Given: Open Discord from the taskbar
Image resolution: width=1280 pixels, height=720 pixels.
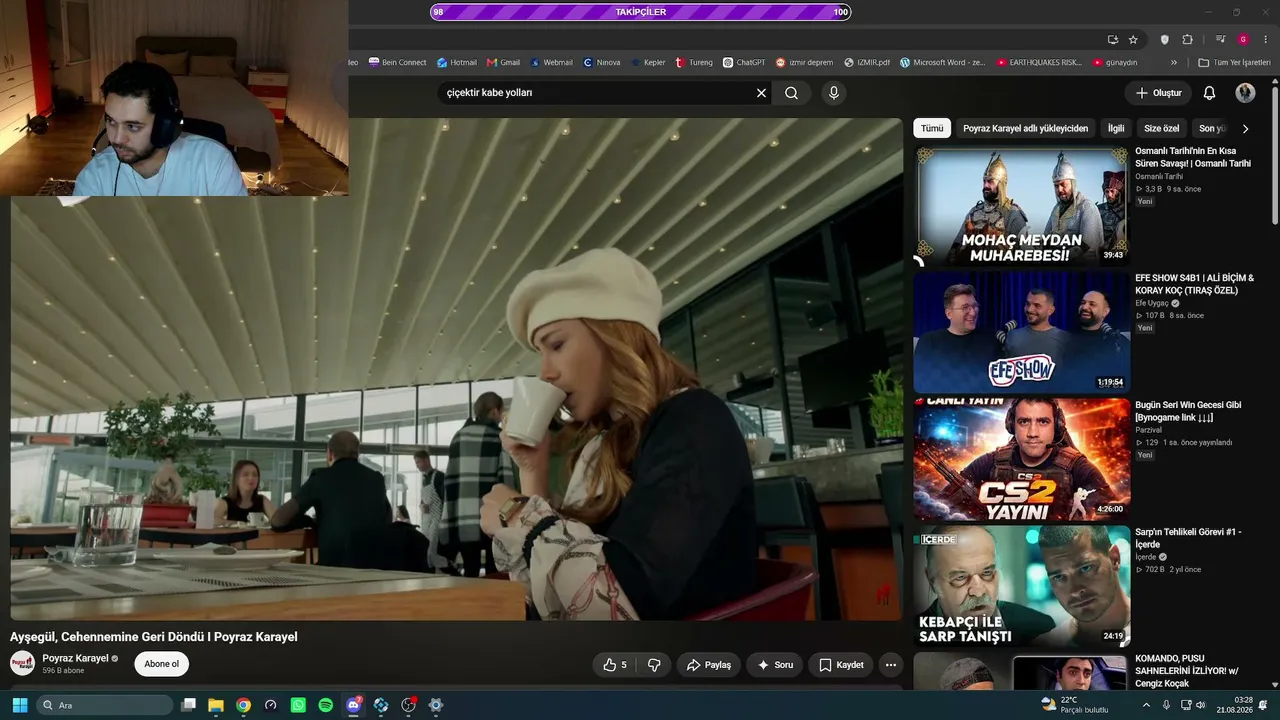Looking at the screenshot, I should (353, 705).
